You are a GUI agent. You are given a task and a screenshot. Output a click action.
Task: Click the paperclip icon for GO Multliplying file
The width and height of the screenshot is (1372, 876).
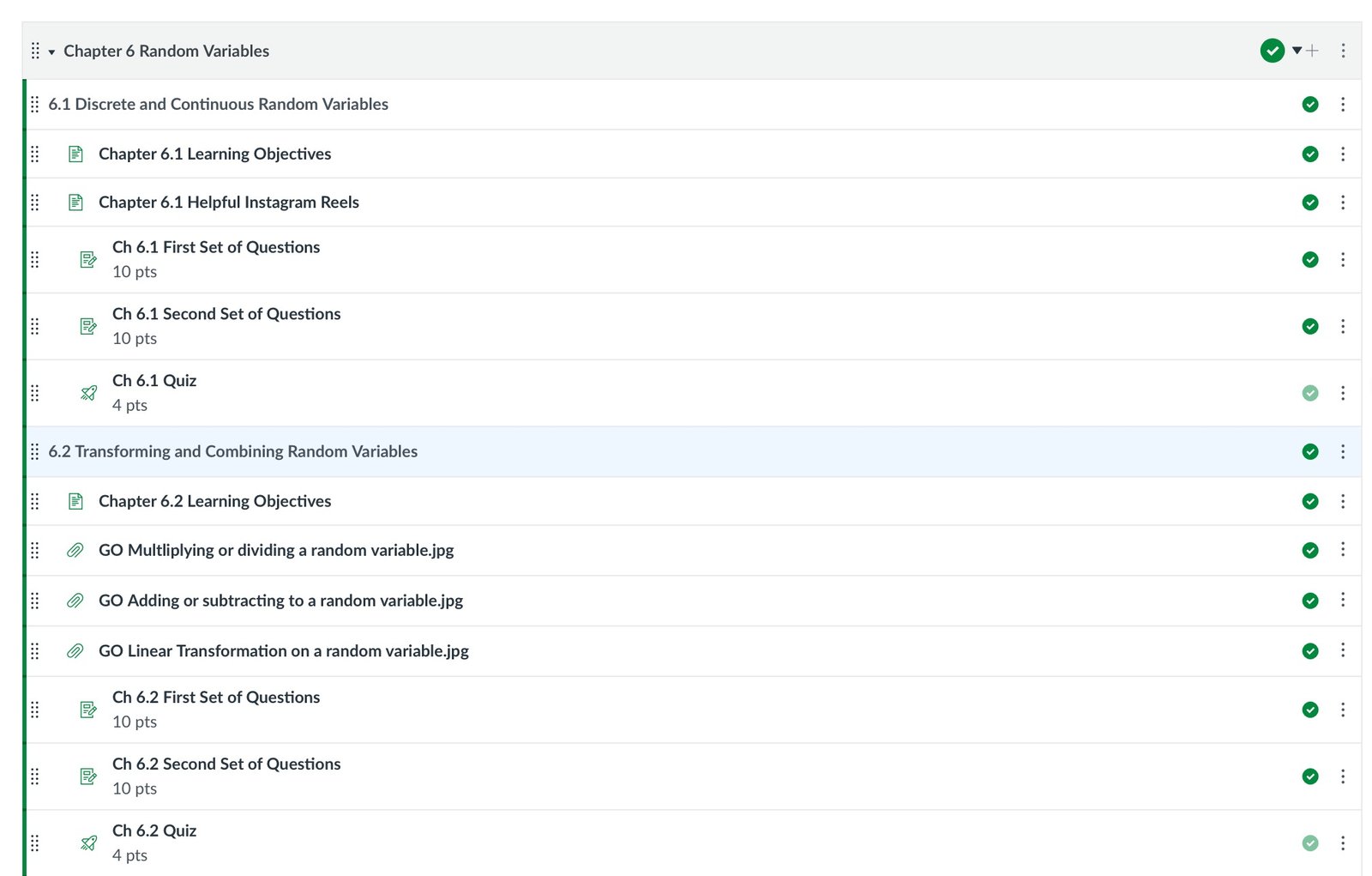click(x=75, y=551)
